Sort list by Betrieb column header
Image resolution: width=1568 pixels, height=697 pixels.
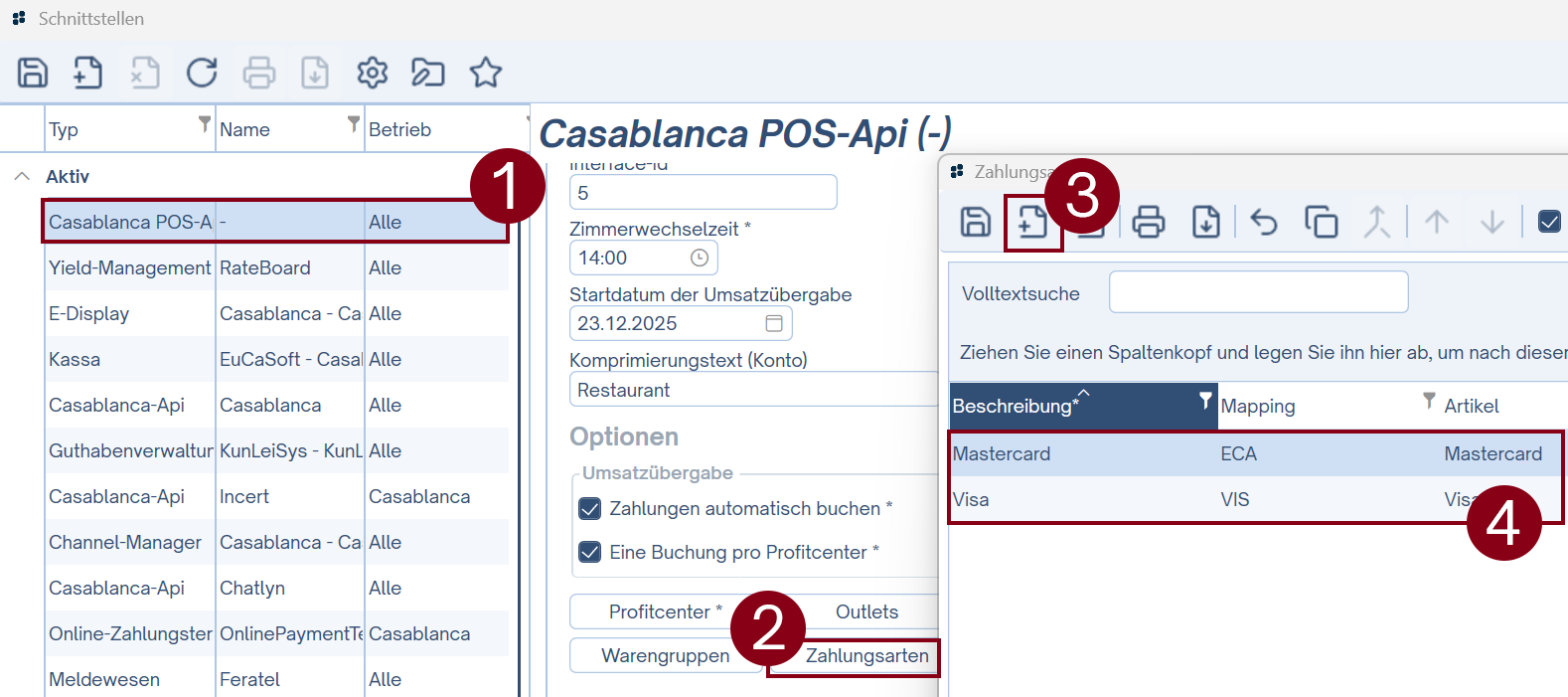399,129
